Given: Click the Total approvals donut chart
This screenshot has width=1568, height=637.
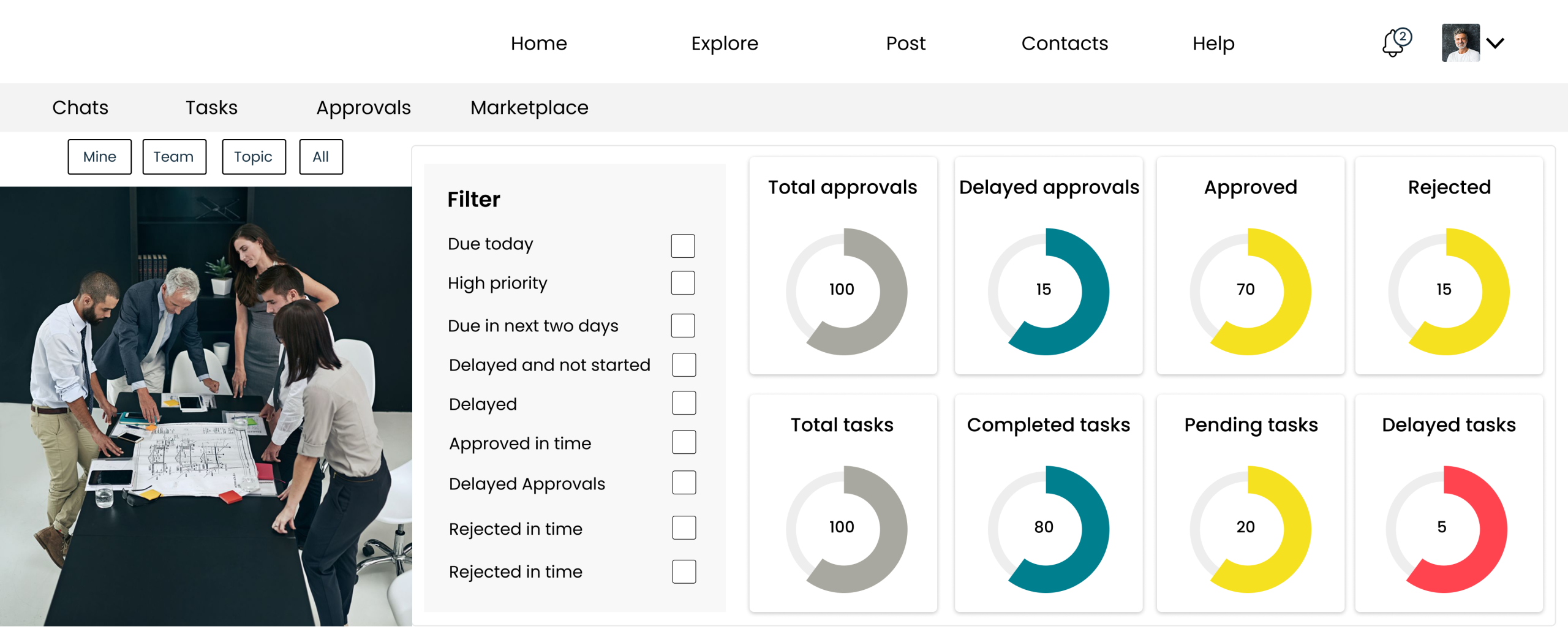Looking at the screenshot, I should click(x=846, y=291).
